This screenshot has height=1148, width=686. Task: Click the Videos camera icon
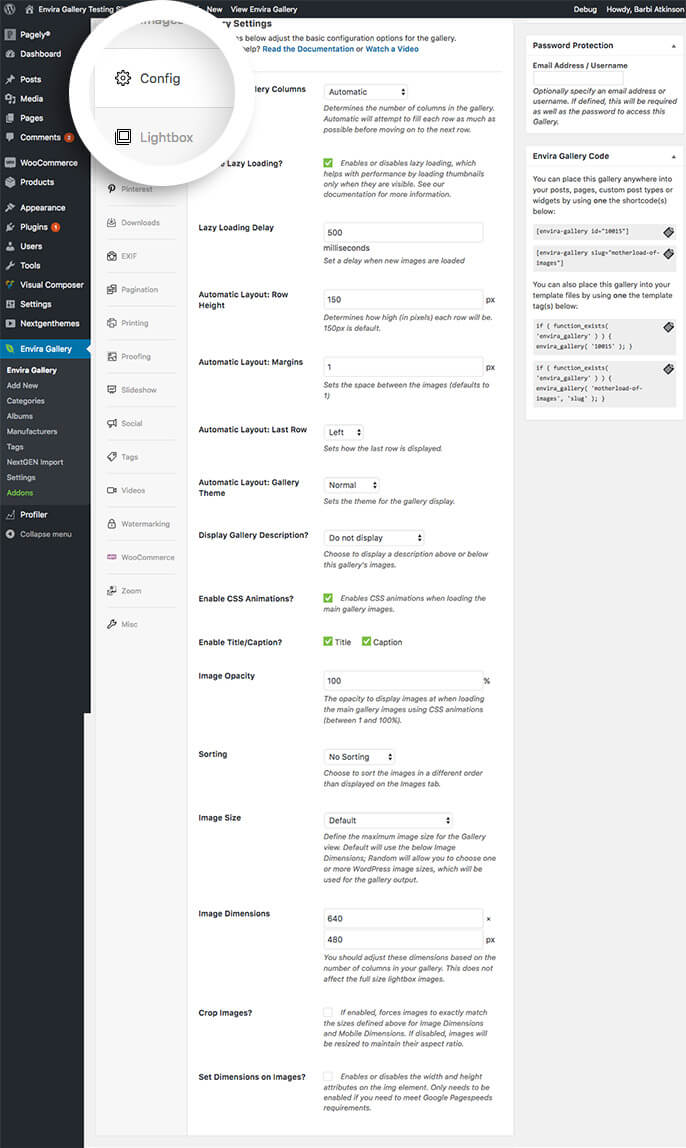(112, 491)
